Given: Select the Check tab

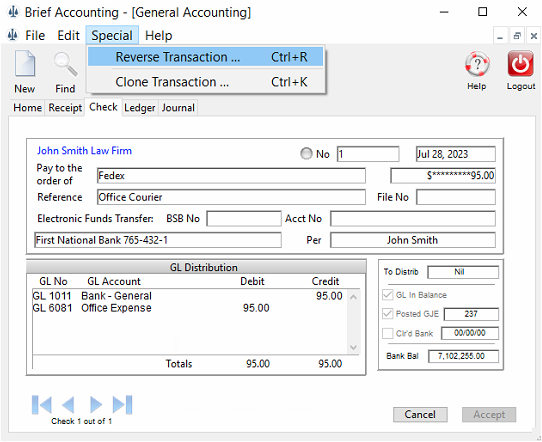Looking at the screenshot, I should [x=103, y=107].
